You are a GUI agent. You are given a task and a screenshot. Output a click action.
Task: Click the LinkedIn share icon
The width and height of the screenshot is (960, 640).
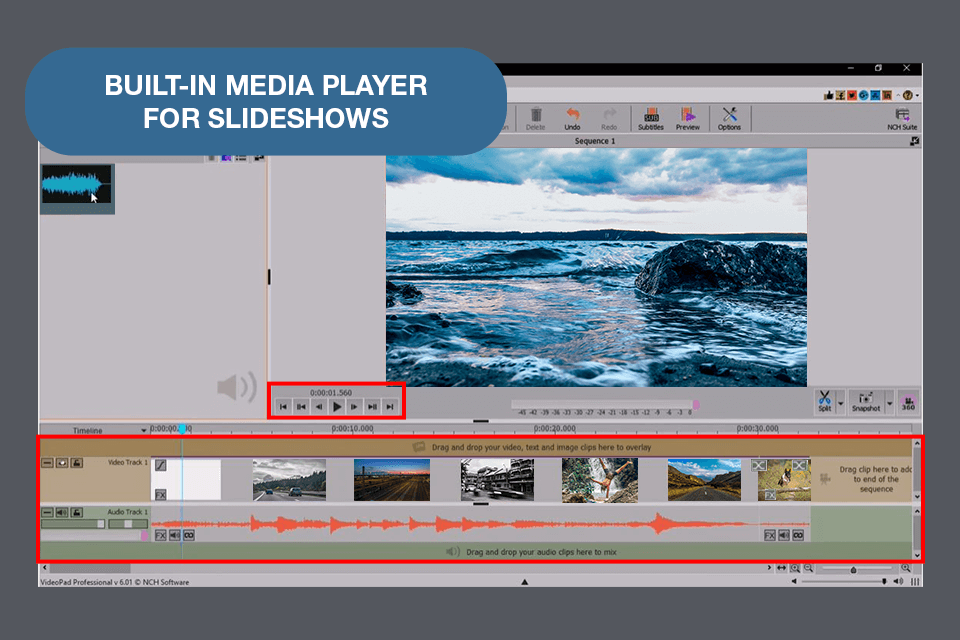887,95
